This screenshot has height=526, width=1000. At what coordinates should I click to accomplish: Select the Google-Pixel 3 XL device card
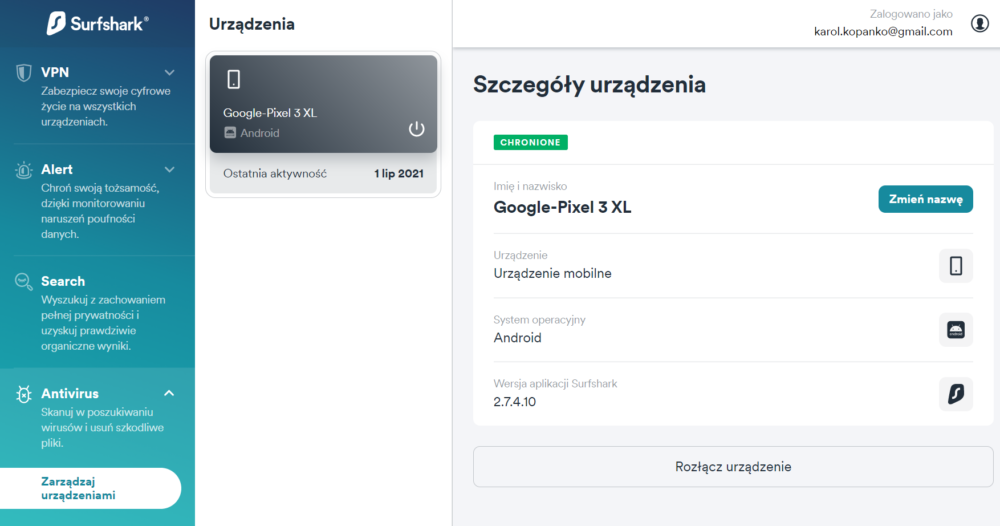coord(323,104)
